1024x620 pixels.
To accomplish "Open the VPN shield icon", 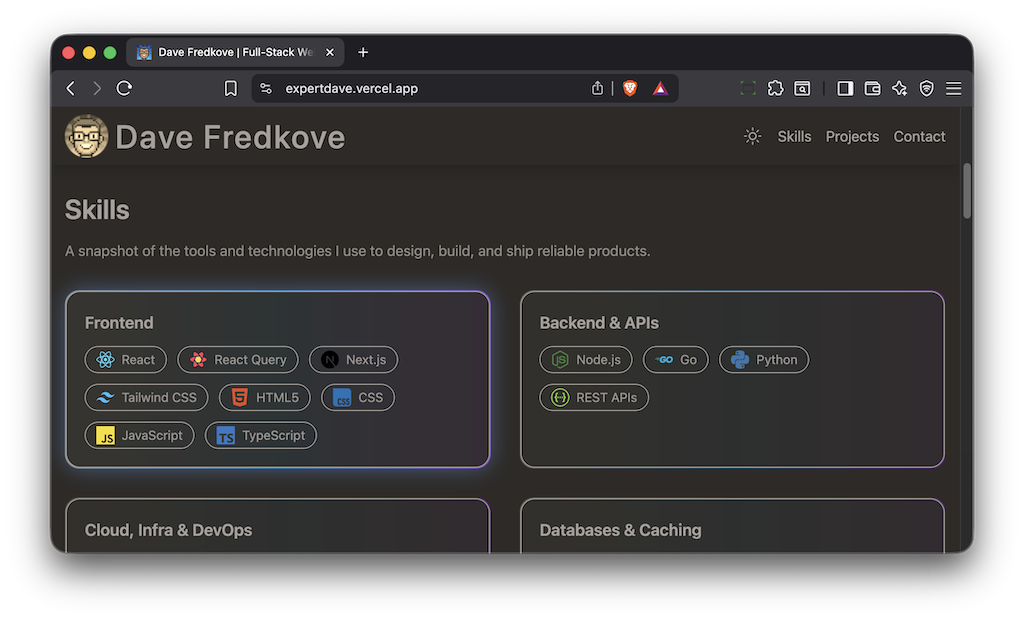I will click(927, 88).
